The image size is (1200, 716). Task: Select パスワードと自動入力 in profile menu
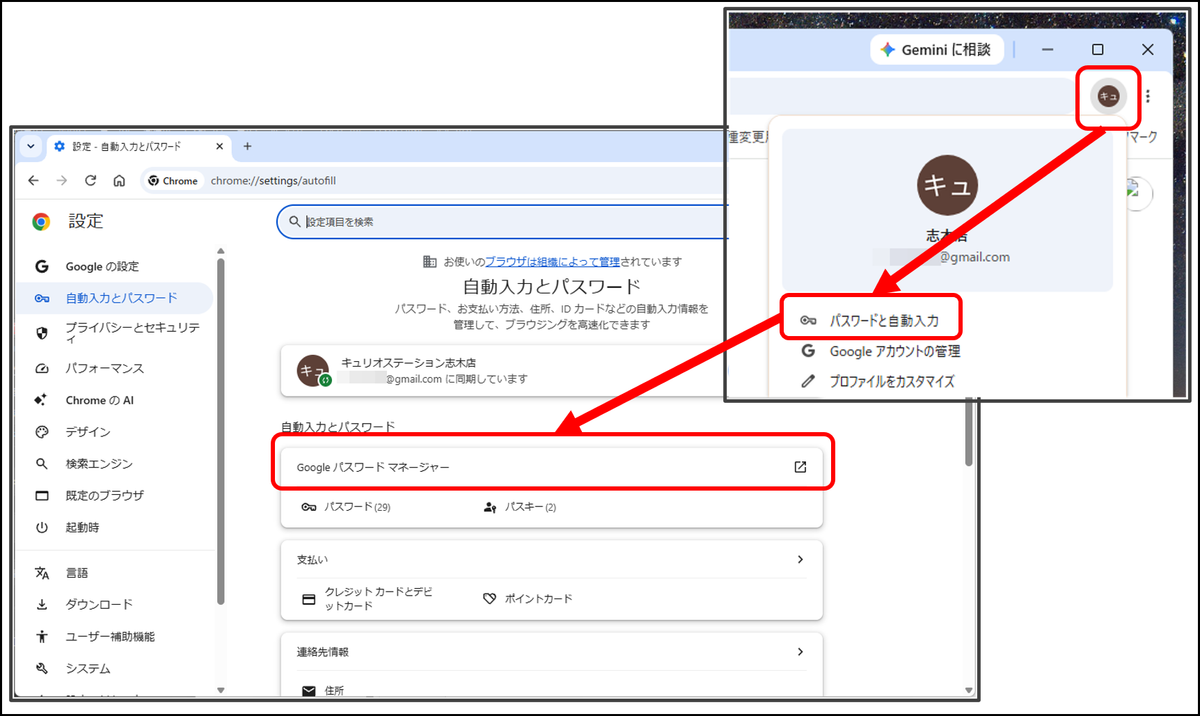(x=870, y=322)
